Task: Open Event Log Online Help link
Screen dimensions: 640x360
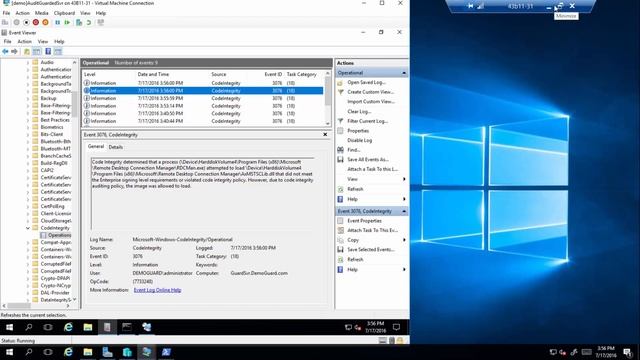Action: [x=157, y=290]
